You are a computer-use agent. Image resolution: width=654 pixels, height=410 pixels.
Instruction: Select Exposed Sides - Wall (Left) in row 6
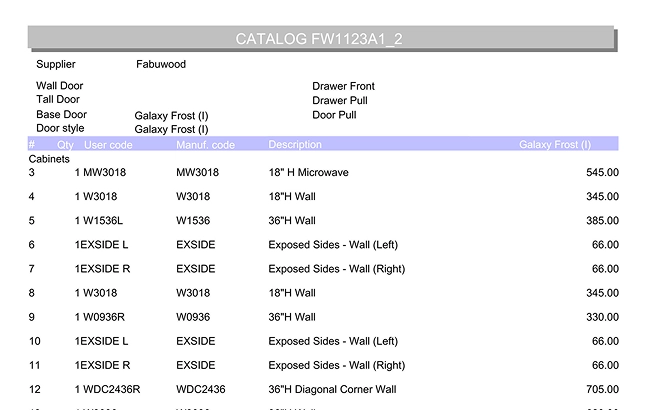click(x=333, y=245)
